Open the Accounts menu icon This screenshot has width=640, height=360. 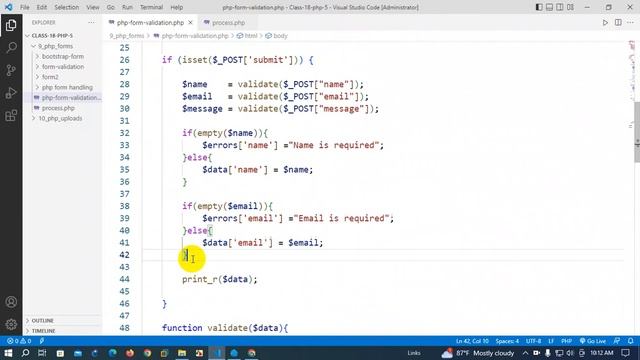(x=11, y=302)
